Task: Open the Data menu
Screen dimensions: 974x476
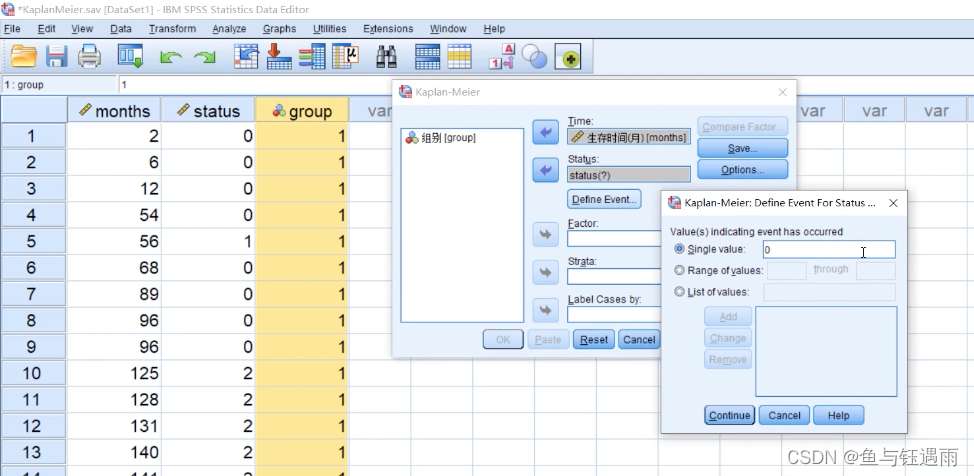Action: pyautogui.click(x=121, y=29)
